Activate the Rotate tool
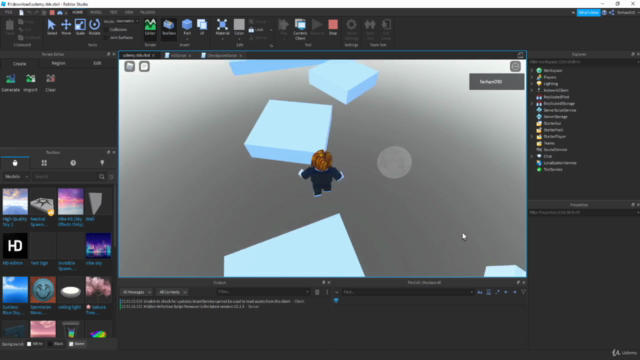The height and width of the screenshot is (360, 640). (94, 27)
